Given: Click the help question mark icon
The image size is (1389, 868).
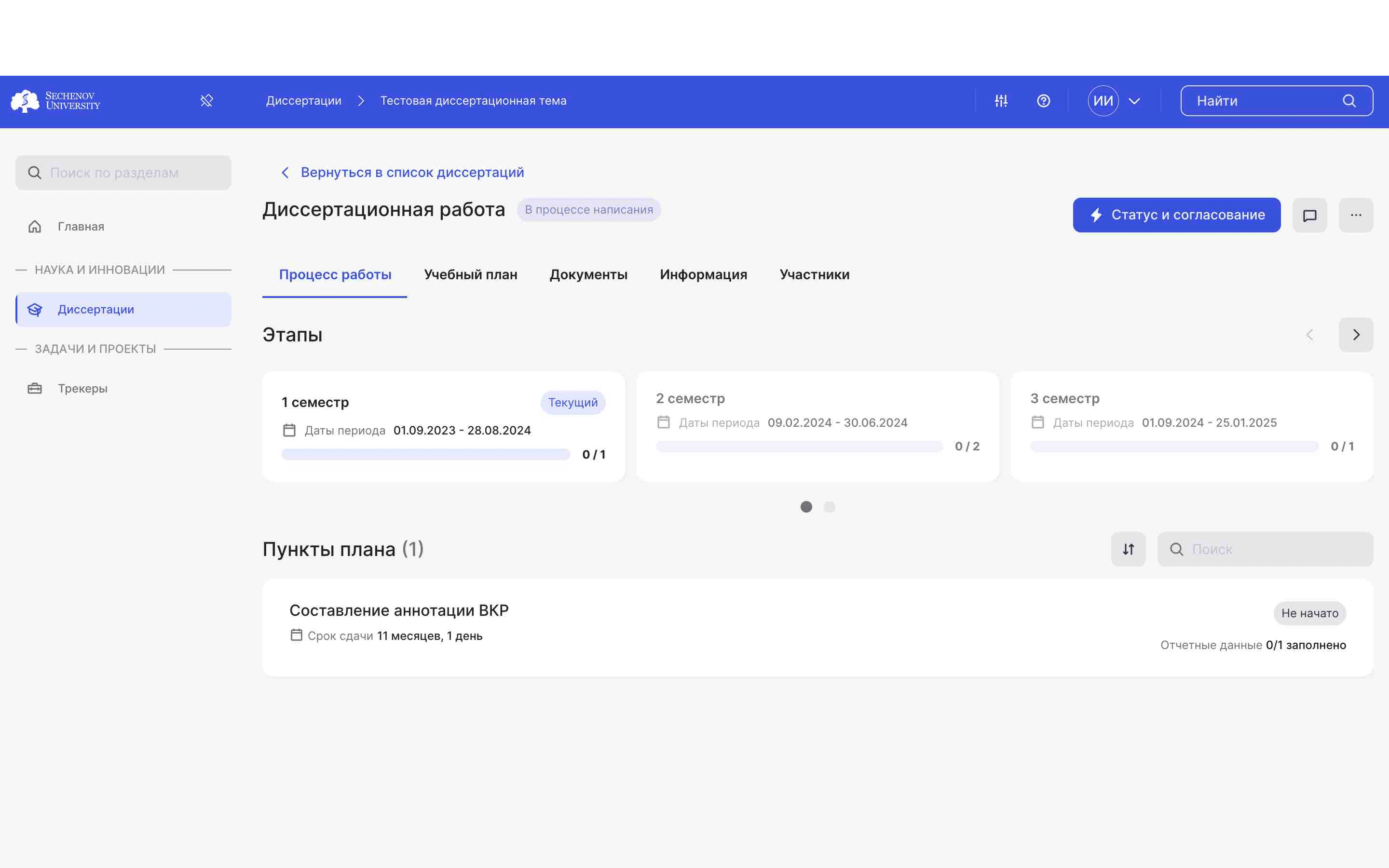Looking at the screenshot, I should click(1044, 100).
